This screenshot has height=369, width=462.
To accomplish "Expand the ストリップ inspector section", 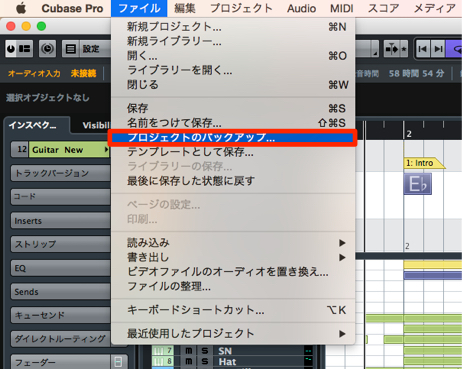I will (x=61, y=244).
